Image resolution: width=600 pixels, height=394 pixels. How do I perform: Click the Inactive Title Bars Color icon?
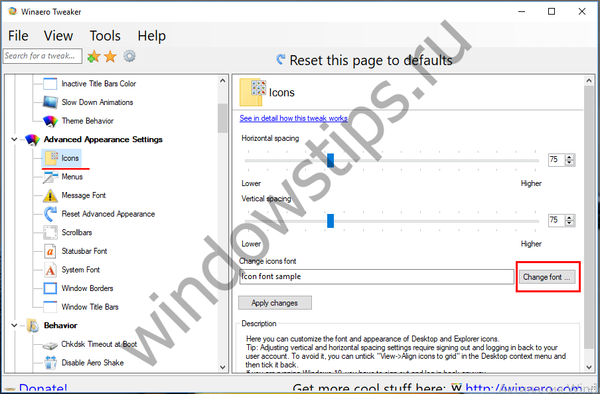click(50, 83)
